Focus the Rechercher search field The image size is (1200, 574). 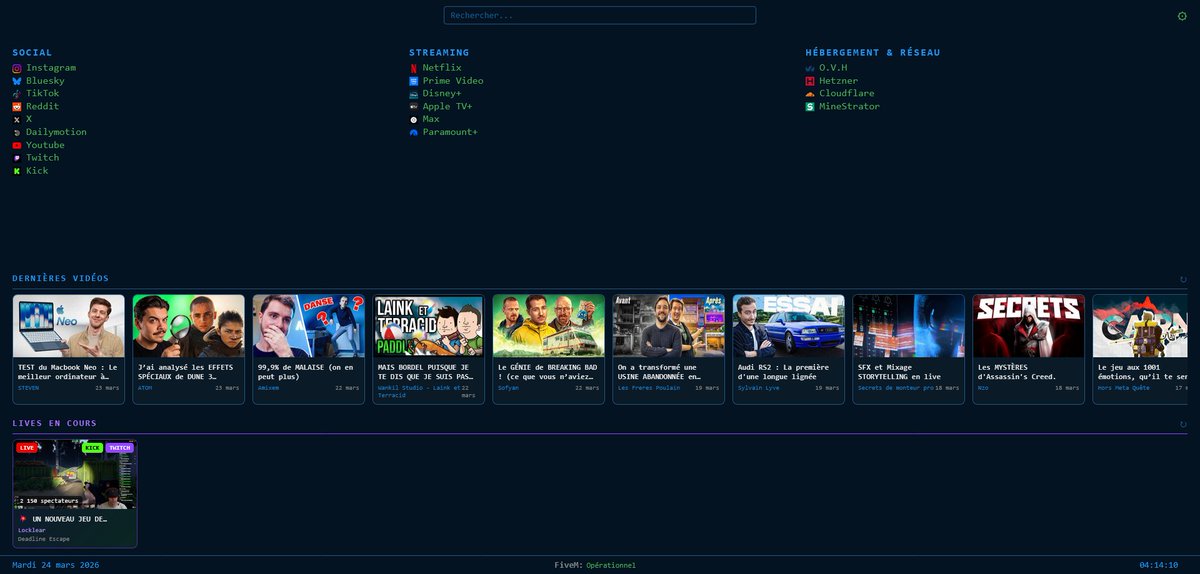(600, 16)
